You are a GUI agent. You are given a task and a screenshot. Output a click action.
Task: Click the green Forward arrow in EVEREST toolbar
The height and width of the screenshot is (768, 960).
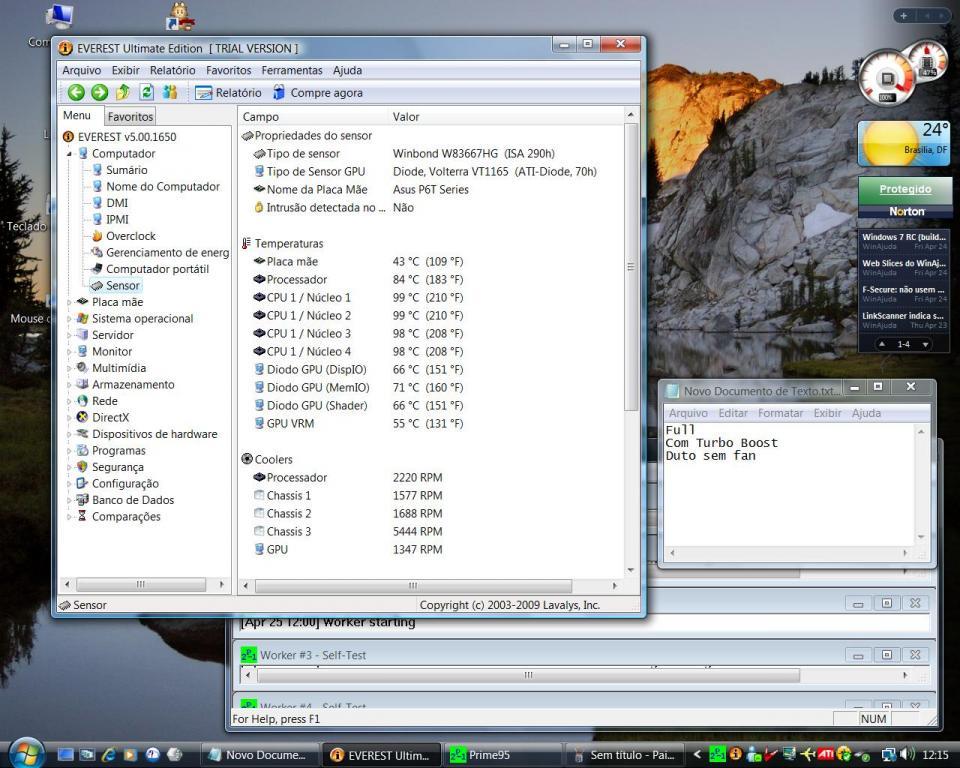[99, 92]
